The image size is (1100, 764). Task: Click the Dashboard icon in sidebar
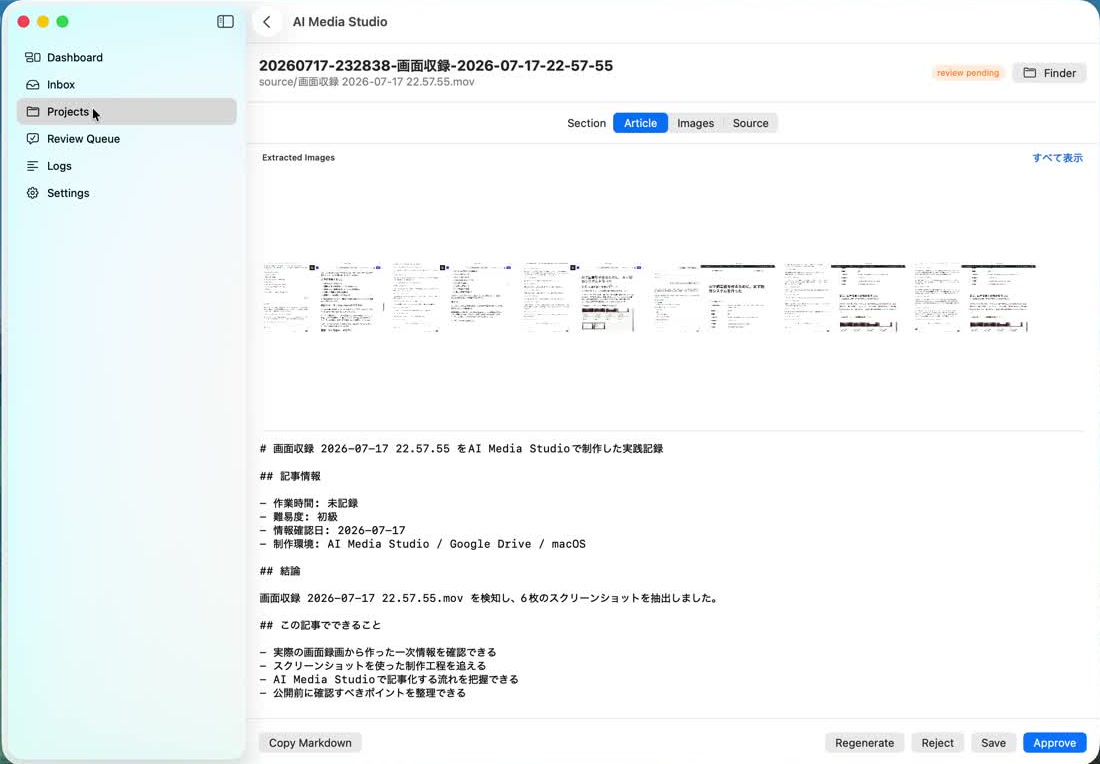point(33,58)
